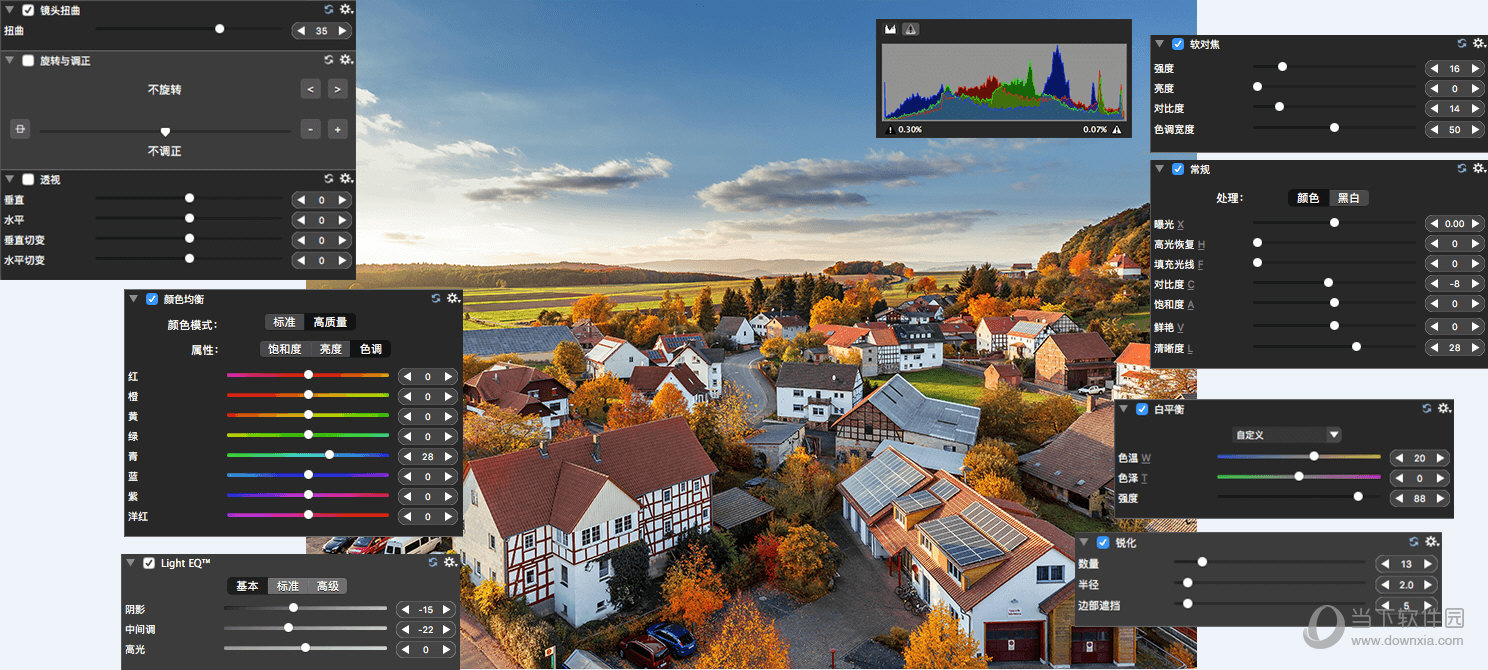Enable the 旋转与调正 checkbox

pyautogui.click(x=28, y=60)
